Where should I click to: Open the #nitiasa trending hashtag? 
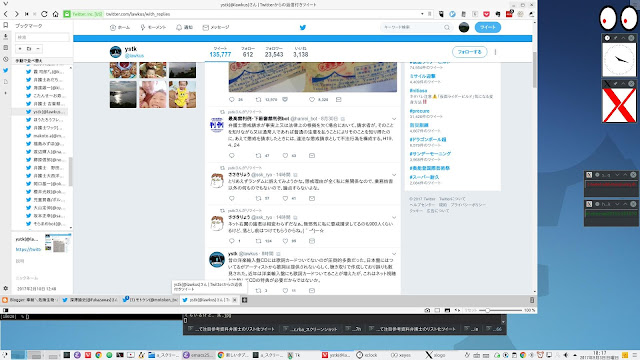pyautogui.click(x=418, y=91)
